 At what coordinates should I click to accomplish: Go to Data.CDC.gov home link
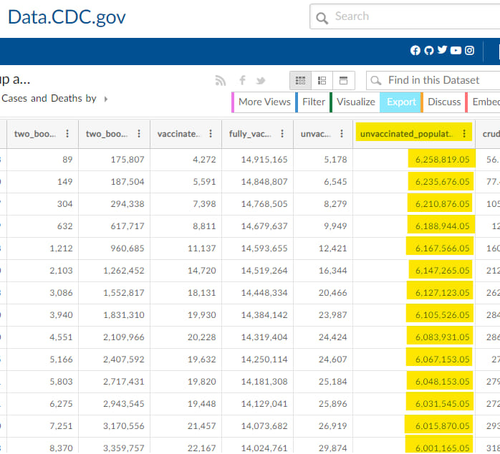pyautogui.click(x=67, y=17)
